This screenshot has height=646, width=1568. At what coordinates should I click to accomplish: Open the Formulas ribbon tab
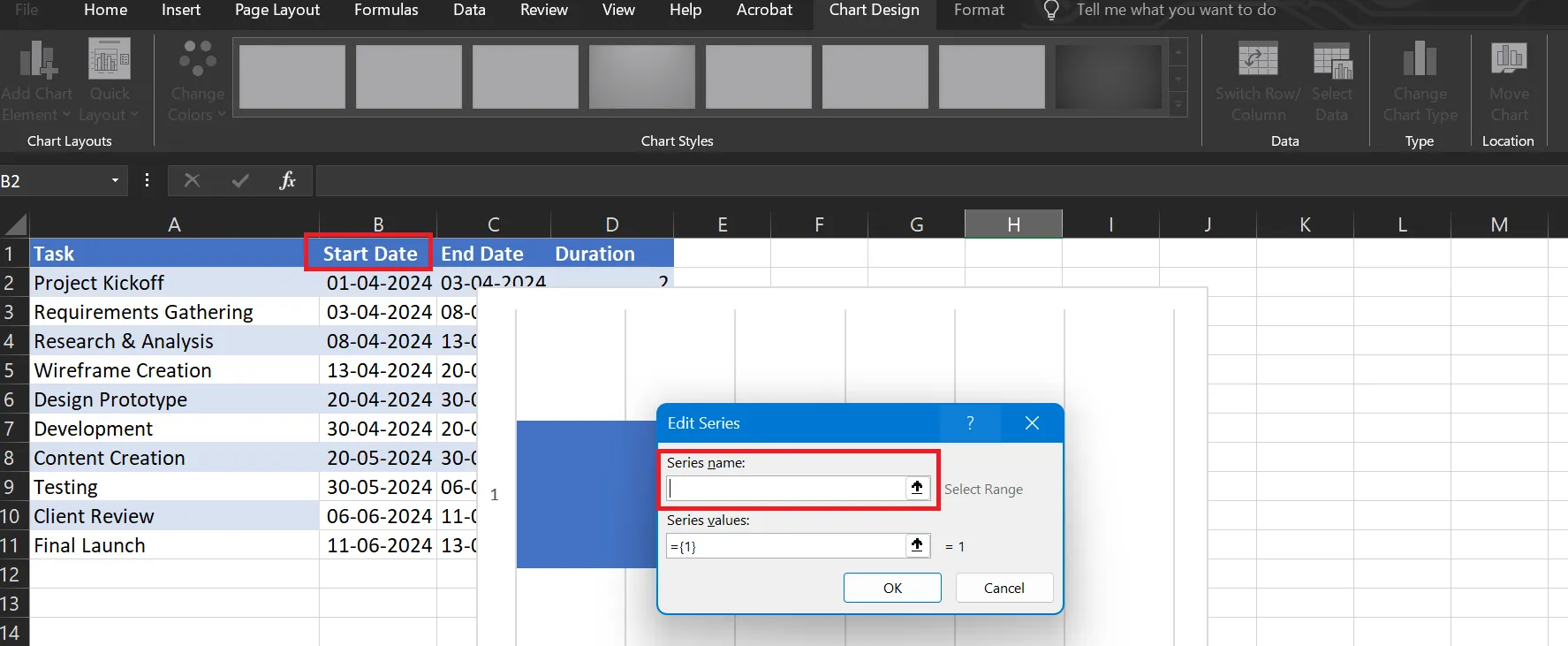[x=386, y=11]
